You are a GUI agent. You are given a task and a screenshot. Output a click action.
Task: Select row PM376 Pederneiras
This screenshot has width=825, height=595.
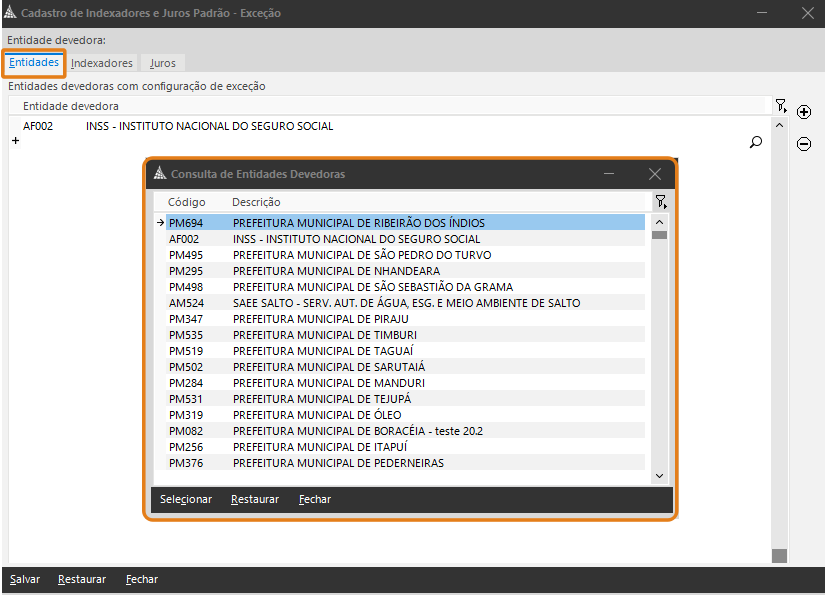(405, 463)
